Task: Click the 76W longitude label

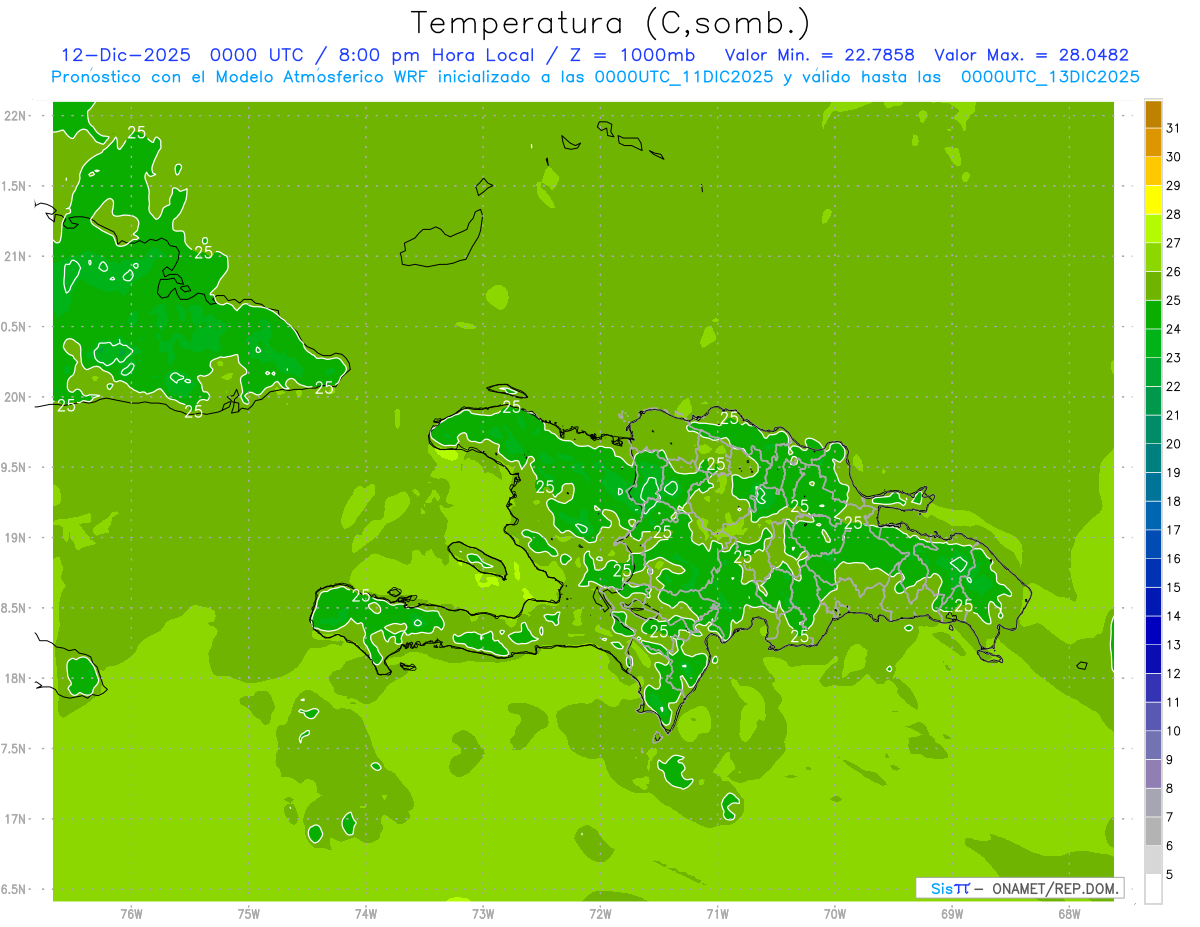Action: [131, 913]
